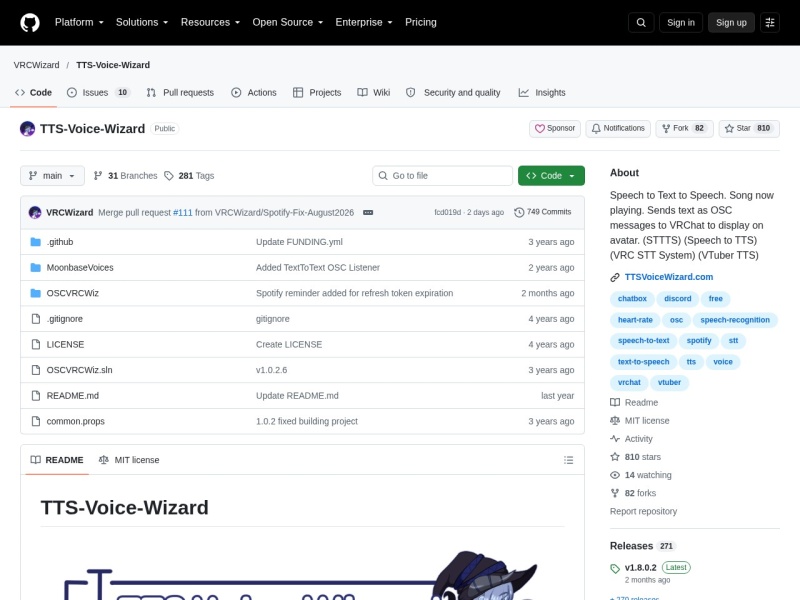Image resolution: width=800 pixels, height=600 pixels.
Task: Open the Pull requests tab
Action: [180, 92]
